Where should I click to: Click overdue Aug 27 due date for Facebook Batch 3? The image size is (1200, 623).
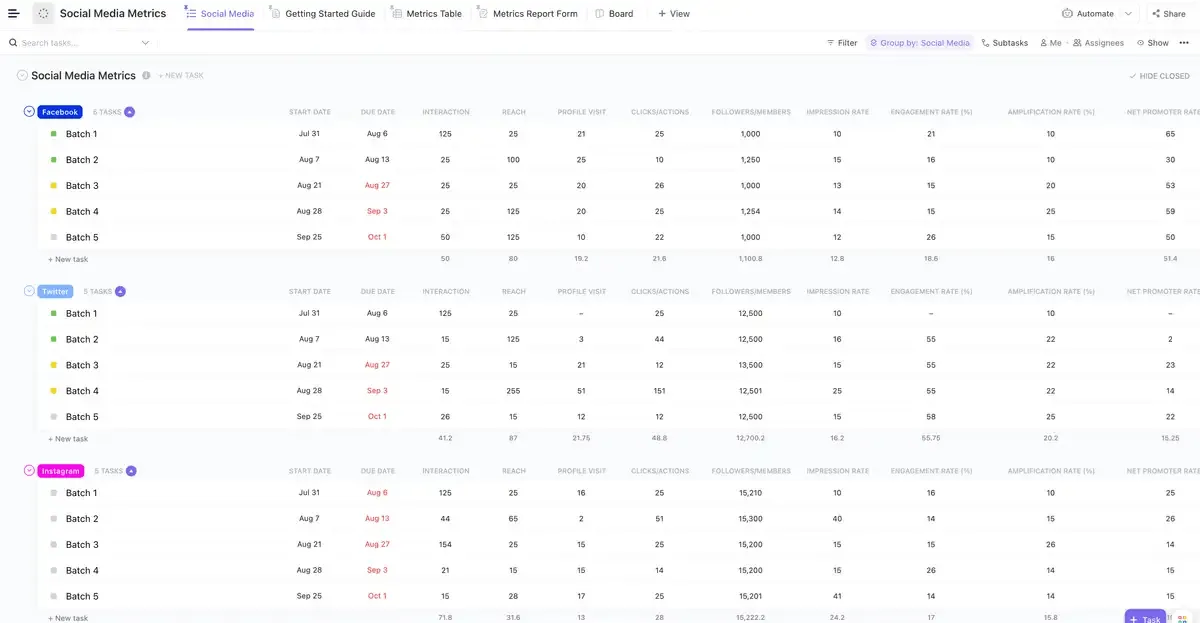pos(377,186)
